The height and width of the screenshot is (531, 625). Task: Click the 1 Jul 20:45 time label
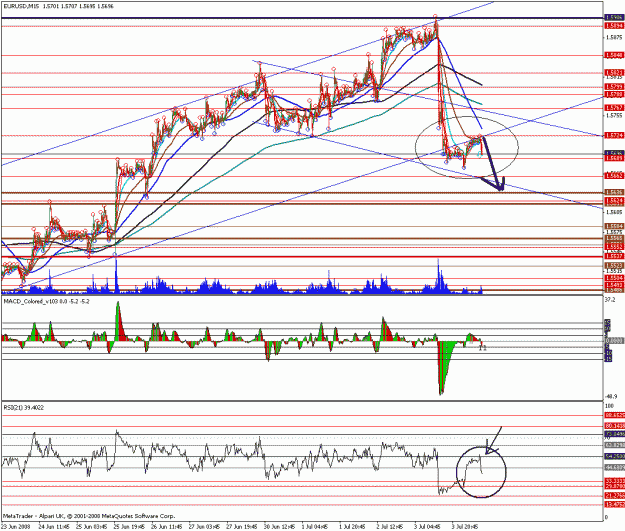pyautogui.click(x=353, y=527)
